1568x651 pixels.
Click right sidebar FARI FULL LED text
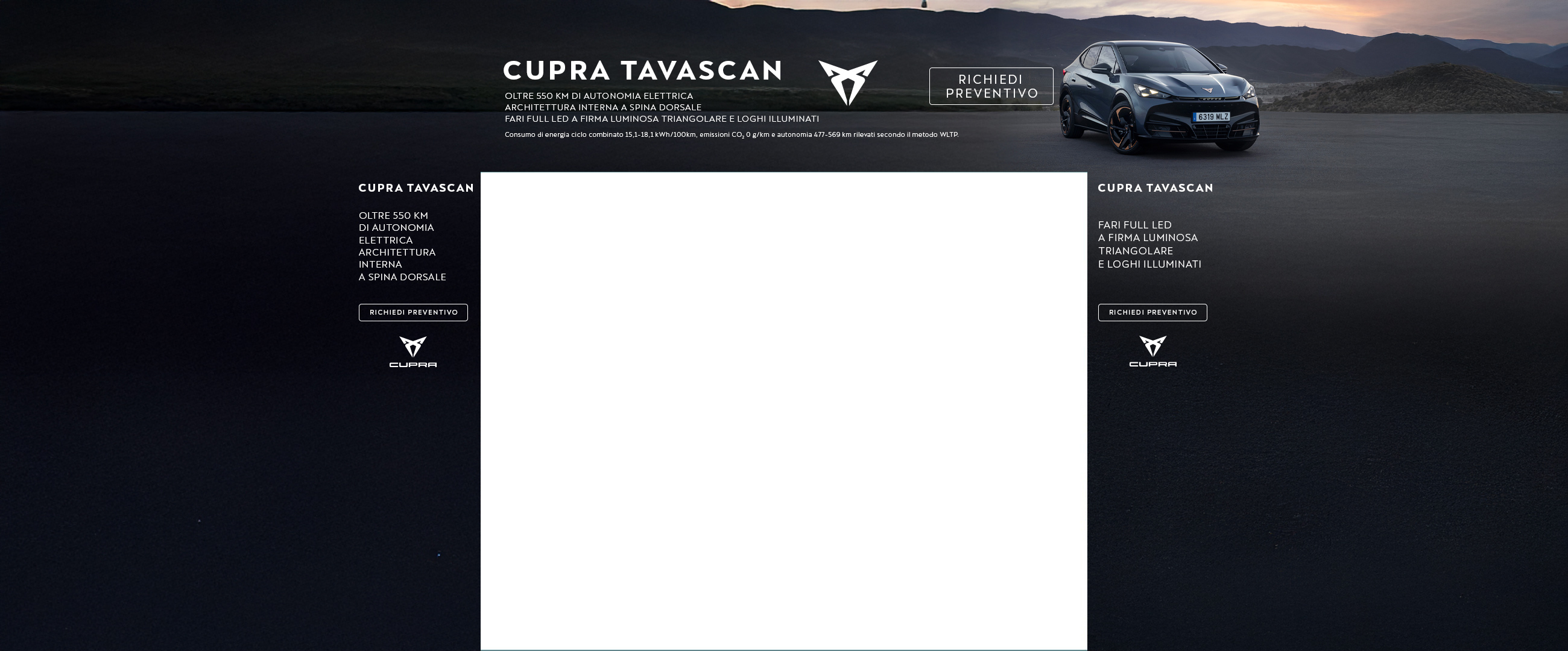pos(1134,225)
